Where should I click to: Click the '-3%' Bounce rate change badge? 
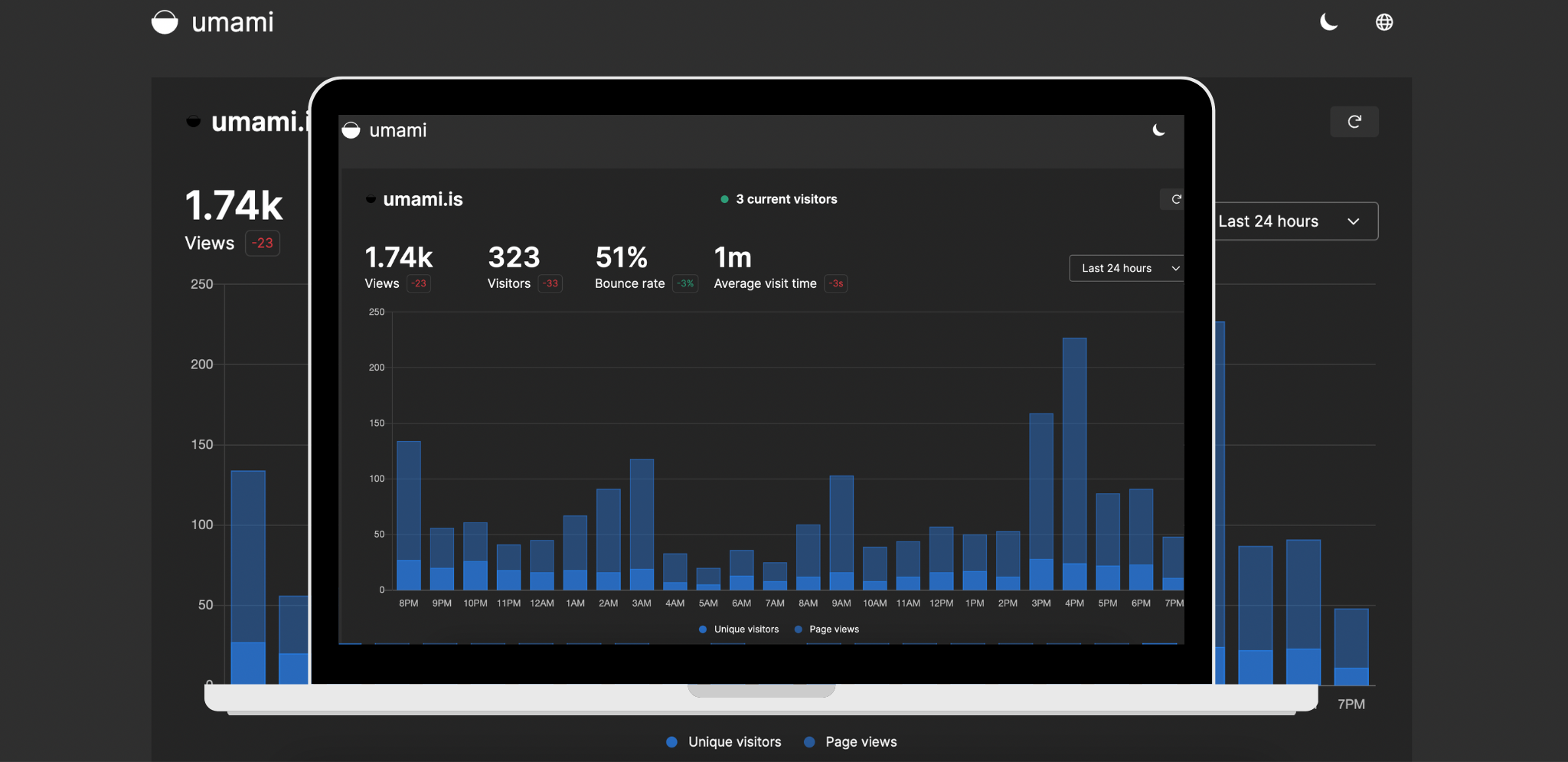pyautogui.click(x=685, y=283)
